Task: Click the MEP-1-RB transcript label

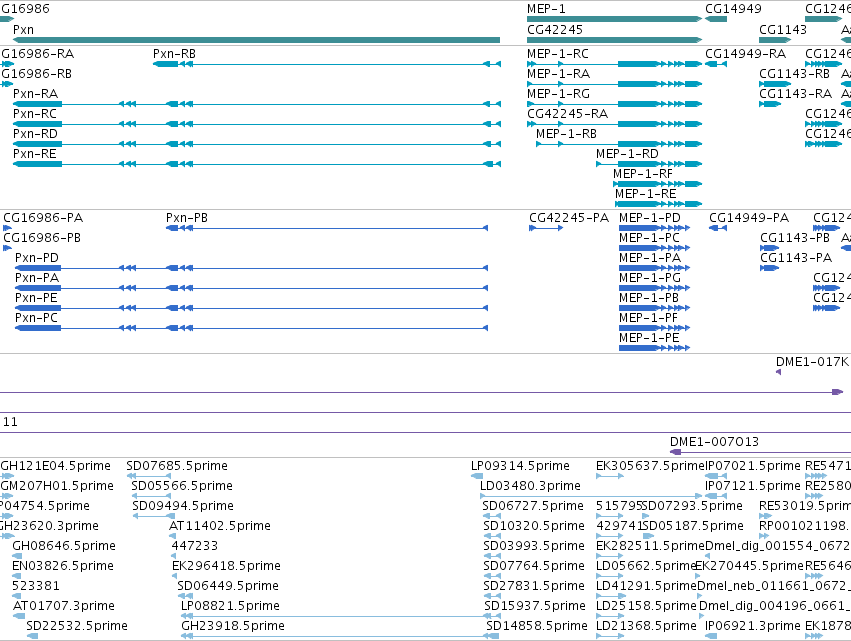Action: pos(567,134)
